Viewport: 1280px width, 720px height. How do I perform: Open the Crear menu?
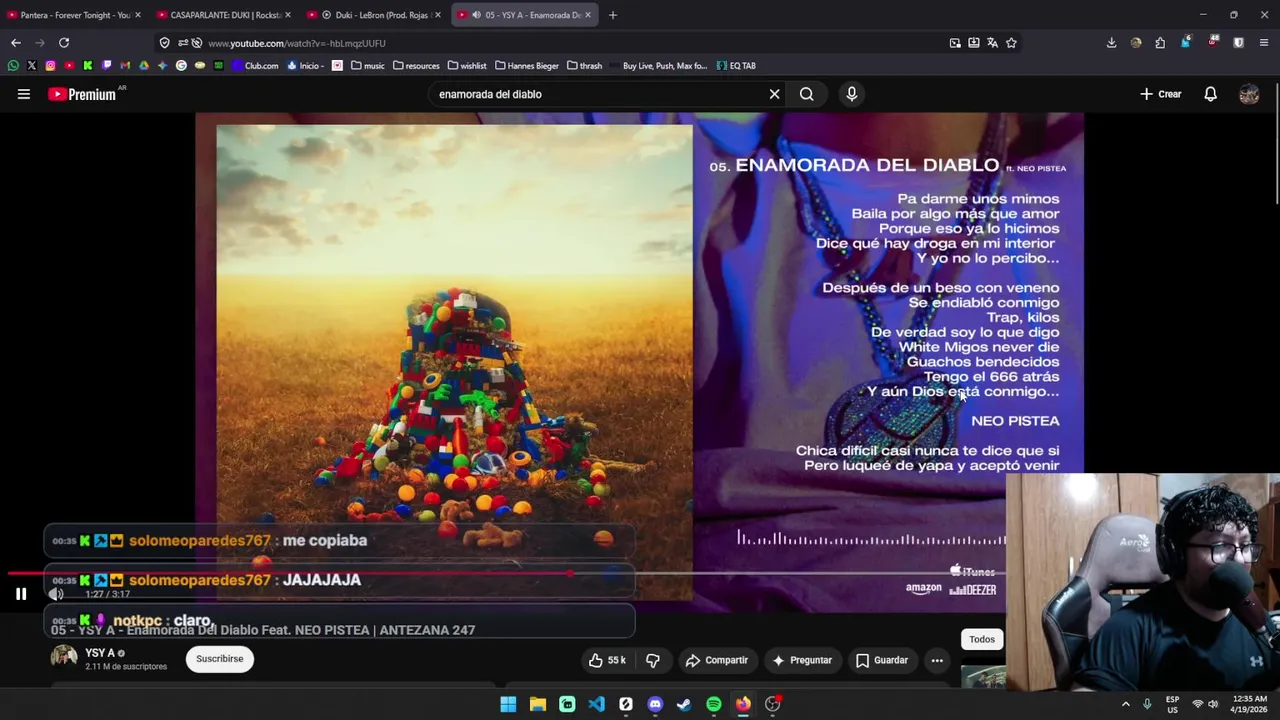pyautogui.click(x=1161, y=94)
